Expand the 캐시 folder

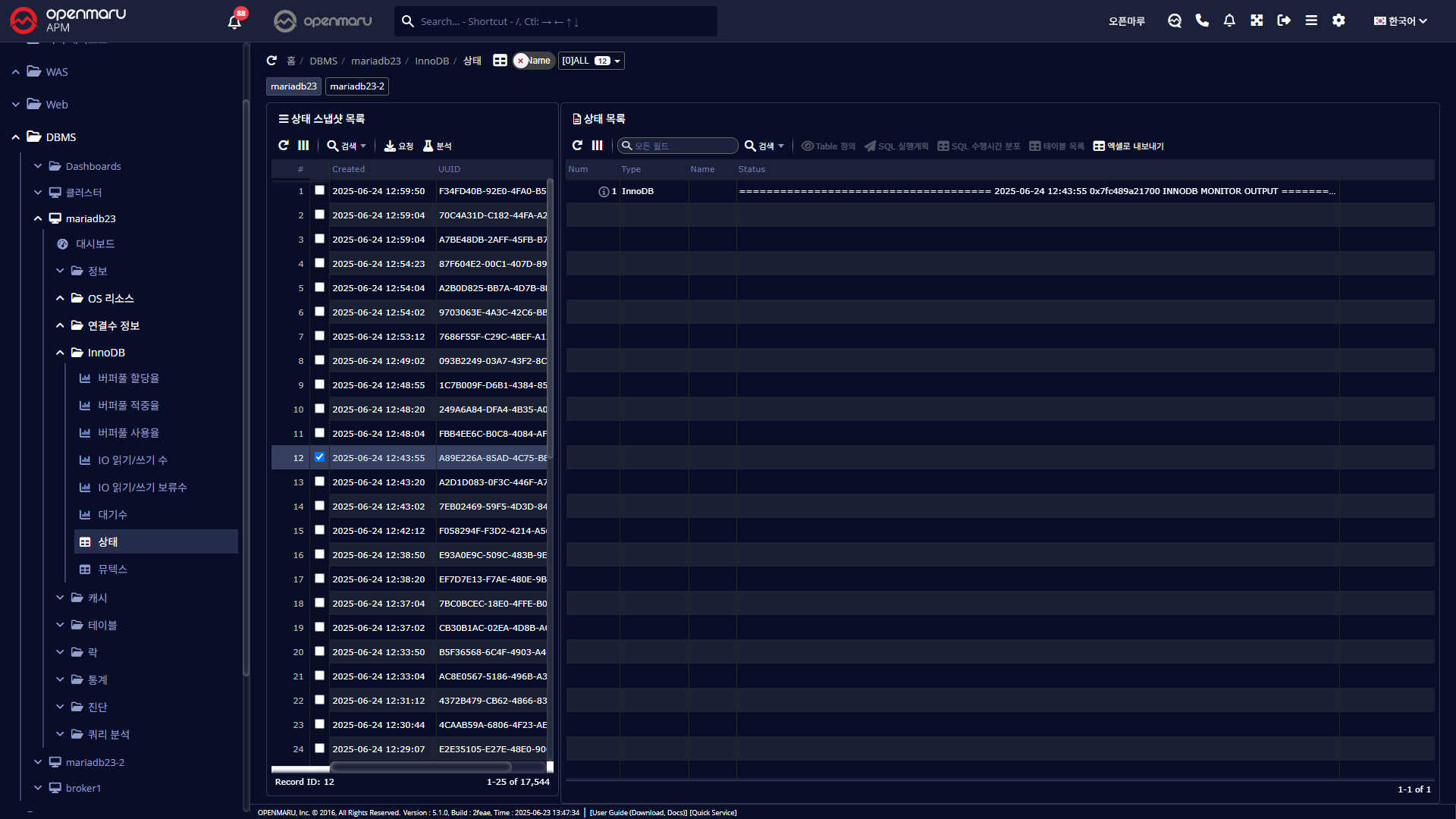(60, 598)
